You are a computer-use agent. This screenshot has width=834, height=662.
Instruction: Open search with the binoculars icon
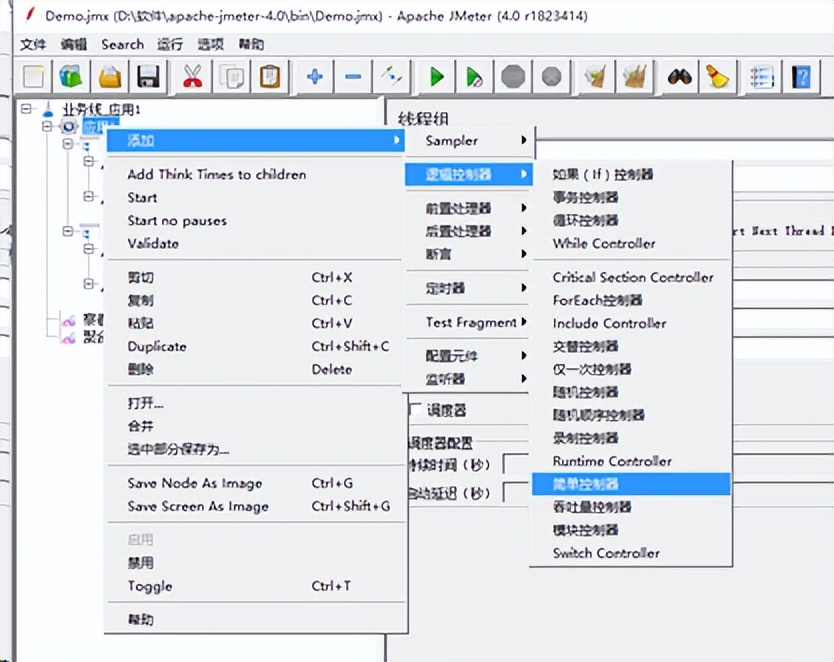point(679,77)
